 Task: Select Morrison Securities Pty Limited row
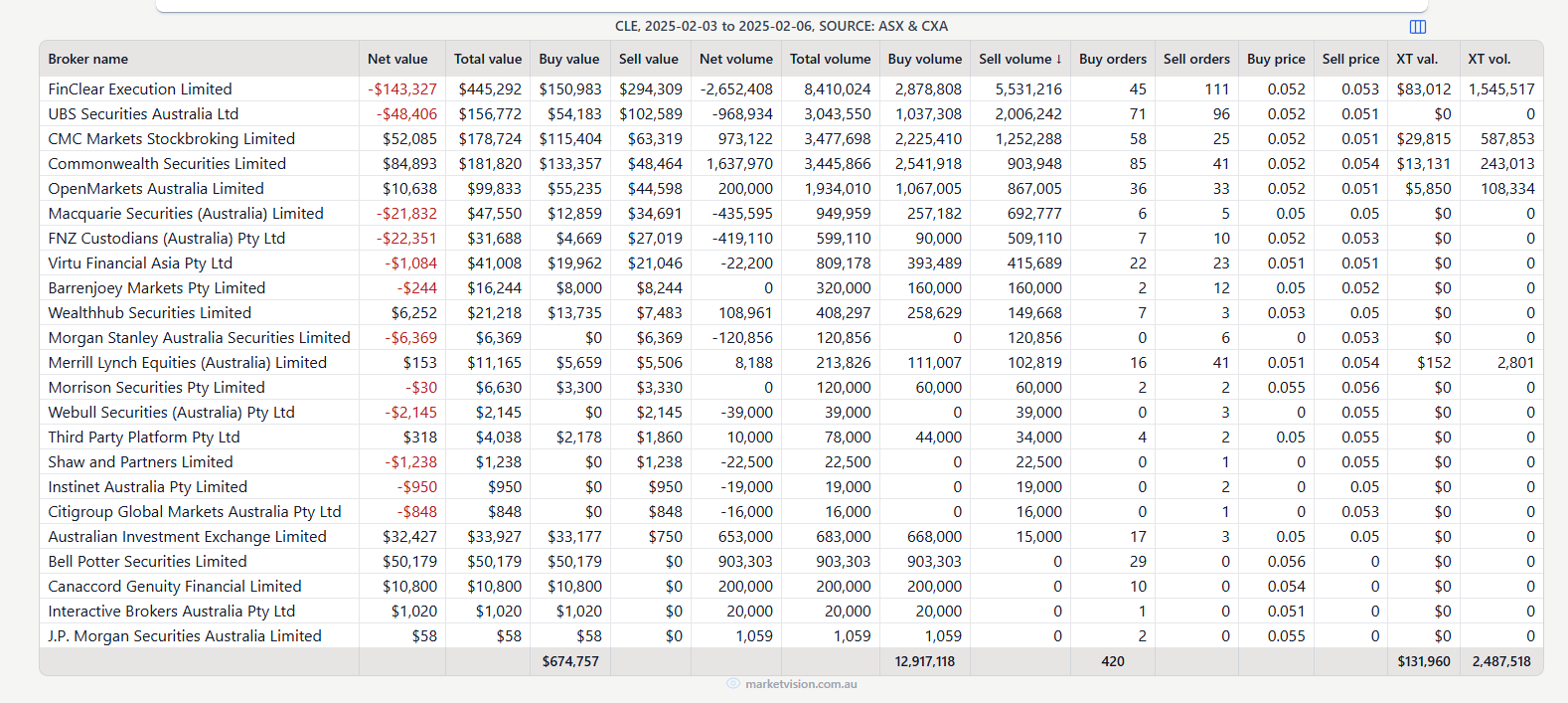click(x=791, y=387)
